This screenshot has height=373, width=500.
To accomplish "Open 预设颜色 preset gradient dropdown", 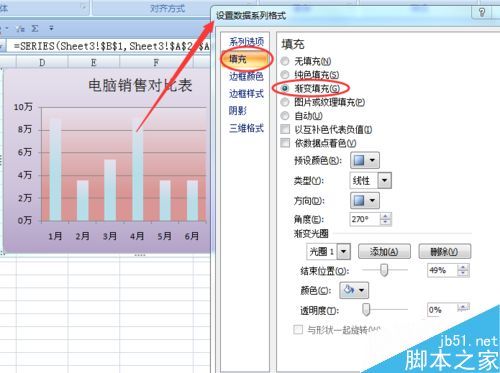I will pos(365,161).
